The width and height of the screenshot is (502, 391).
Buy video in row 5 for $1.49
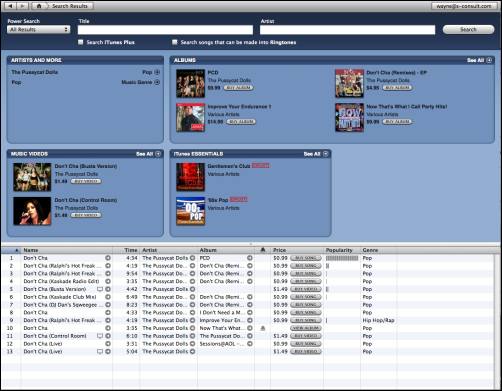306,289
